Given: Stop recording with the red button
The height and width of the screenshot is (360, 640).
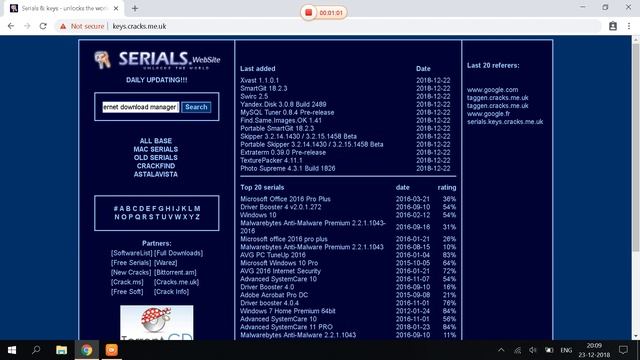Looking at the screenshot, I should pos(309,13).
